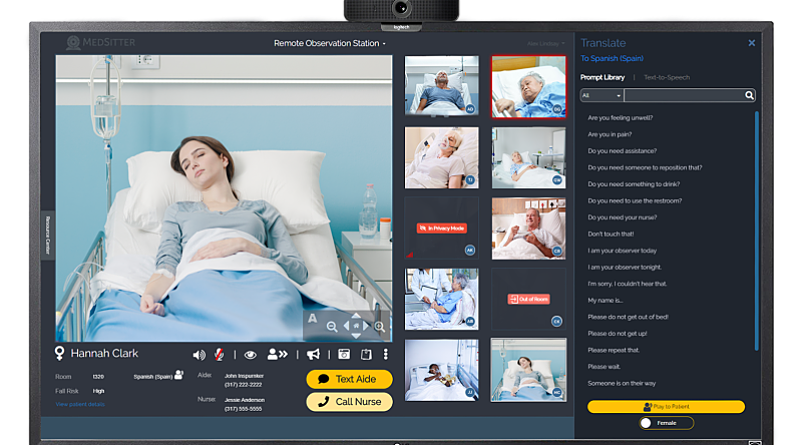Pan the camera down with the arrow
Viewport: 800px width, 445px height.
click(356, 336)
